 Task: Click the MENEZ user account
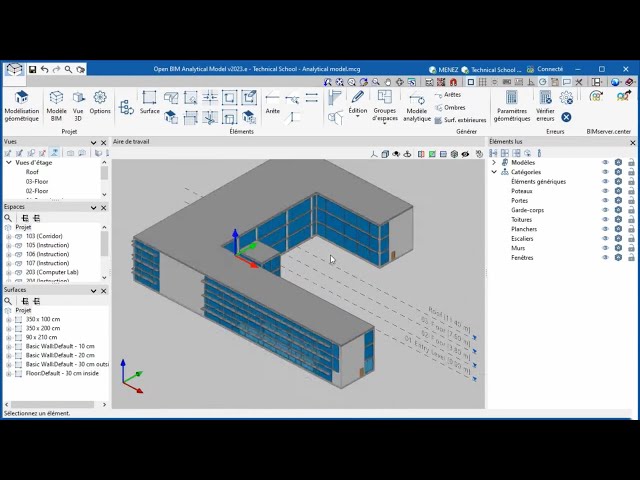(443, 69)
